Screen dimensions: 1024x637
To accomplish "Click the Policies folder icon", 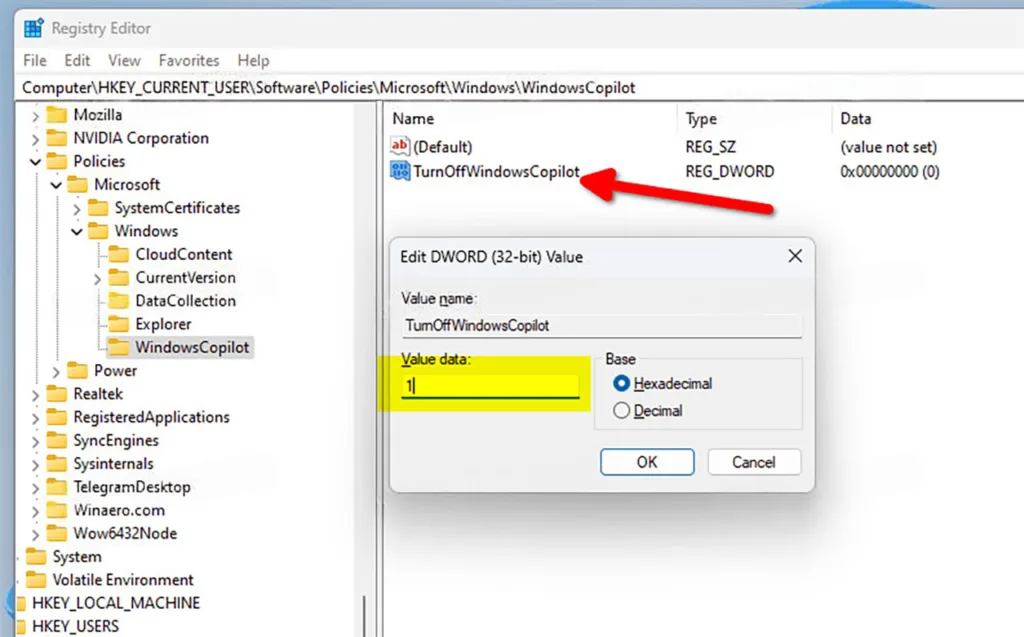I will [57, 161].
